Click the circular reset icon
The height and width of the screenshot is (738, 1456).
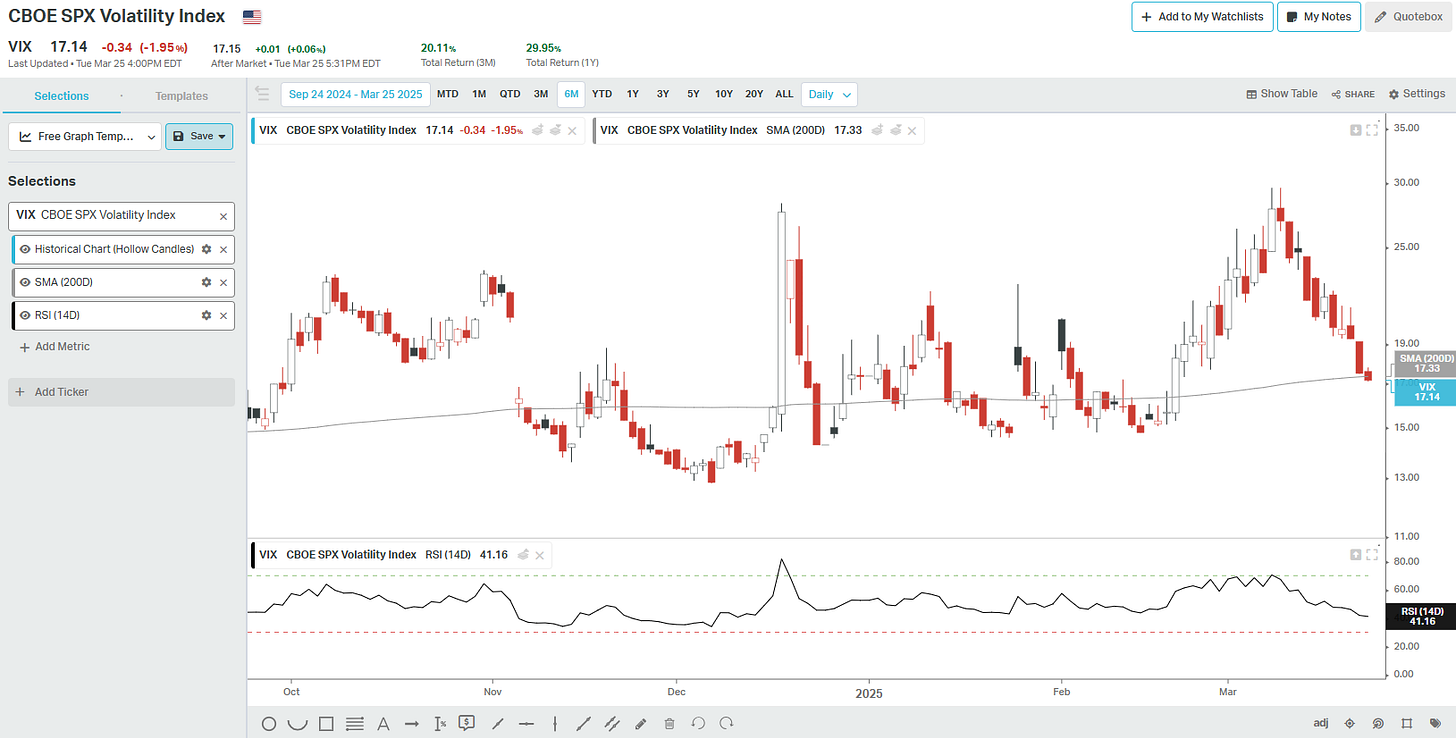pyautogui.click(x=1379, y=724)
